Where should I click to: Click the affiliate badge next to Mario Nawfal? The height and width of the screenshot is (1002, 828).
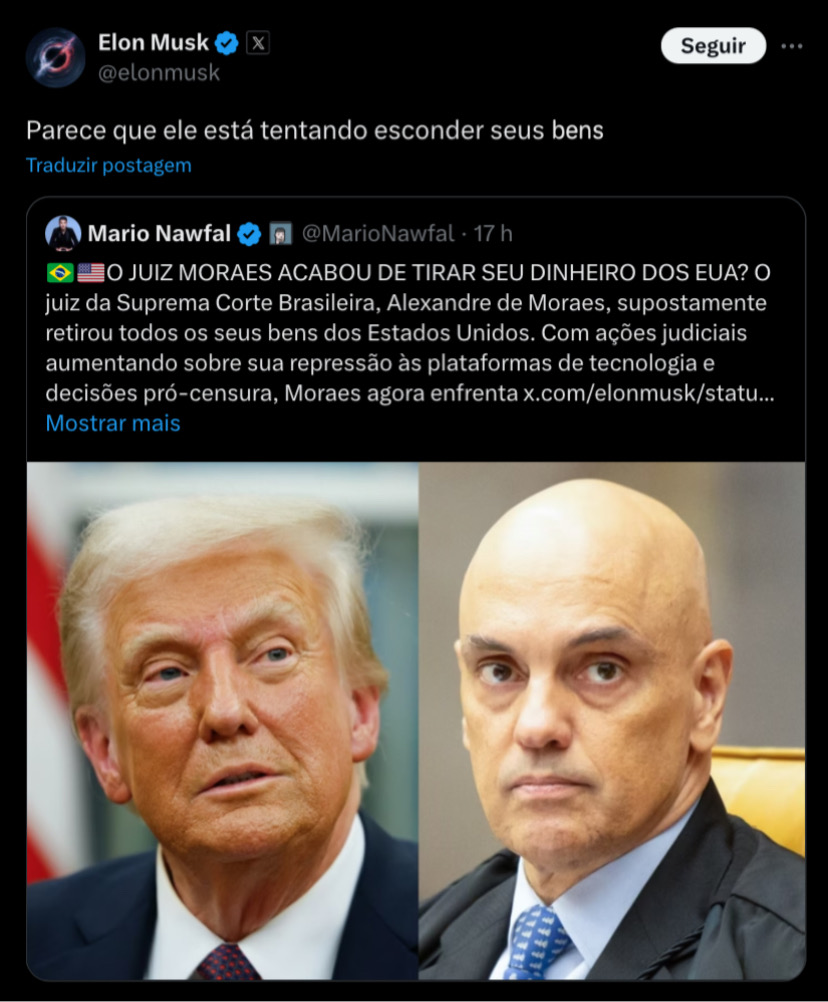pyautogui.click(x=280, y=234)
